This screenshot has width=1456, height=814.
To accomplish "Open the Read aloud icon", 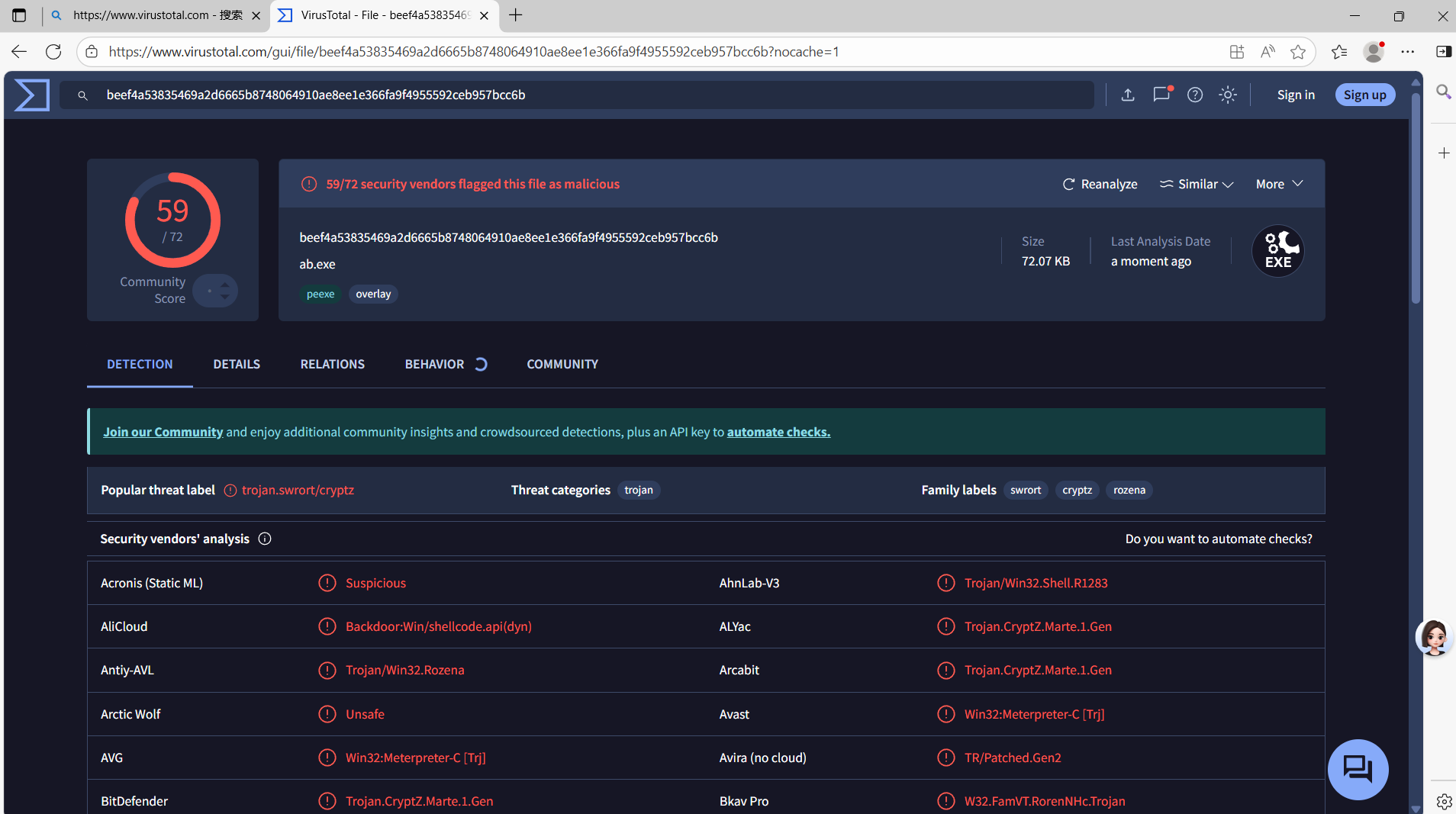I will coord(1268,52).
